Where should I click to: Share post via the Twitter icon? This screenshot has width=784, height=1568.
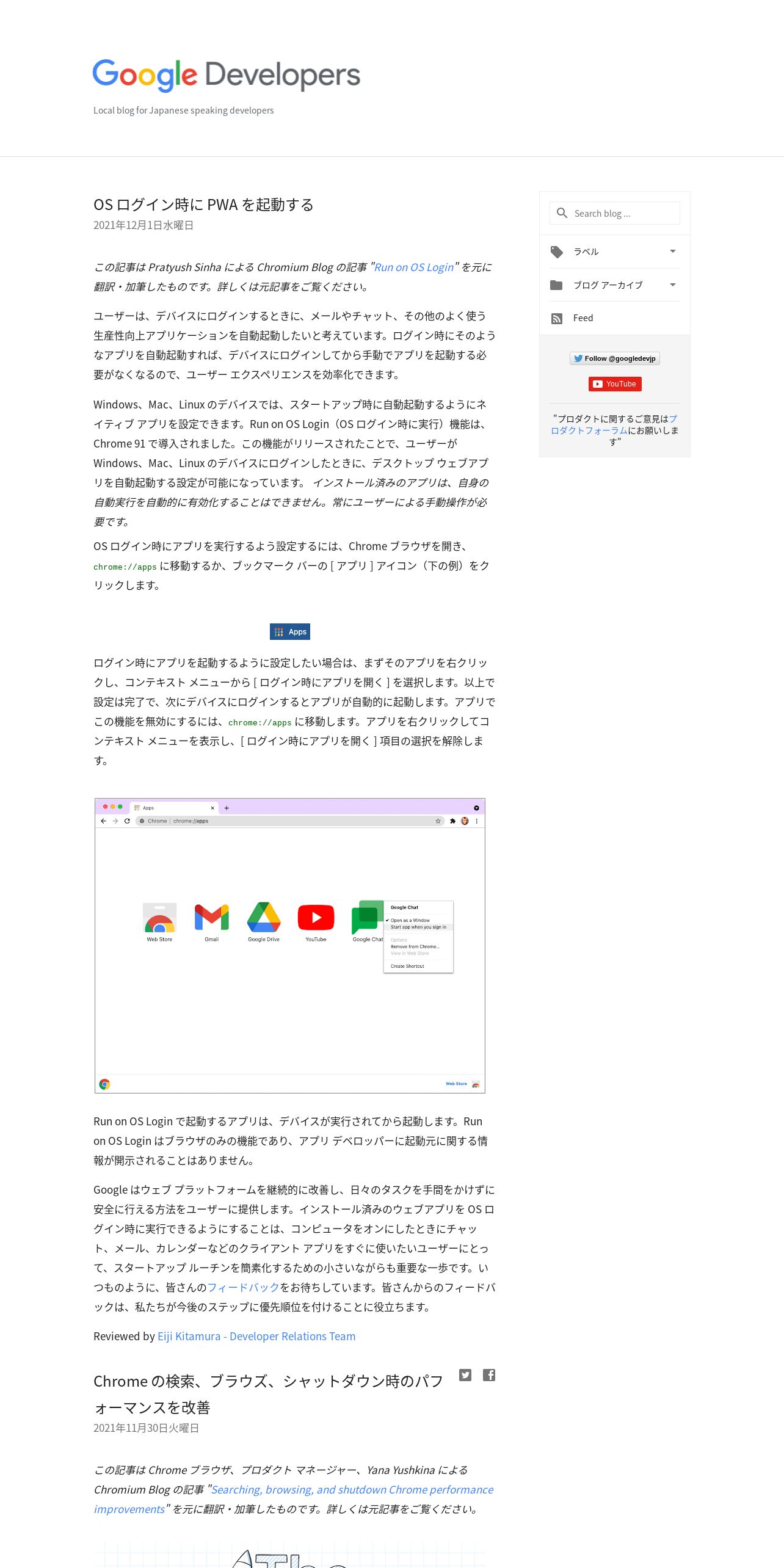point(465,1375)
